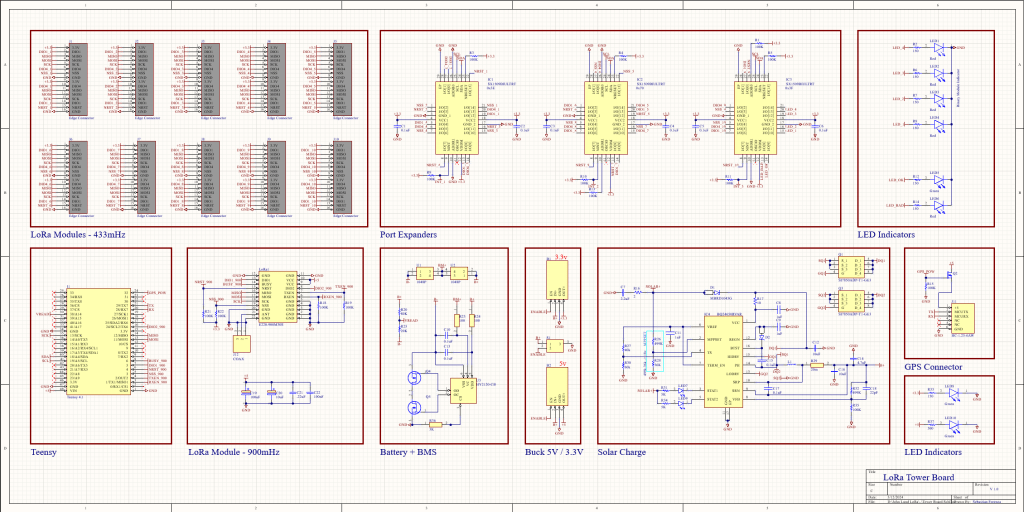Select the LED1 diode symbol
Screen dimensions: 1024x512
click(938, 48)
